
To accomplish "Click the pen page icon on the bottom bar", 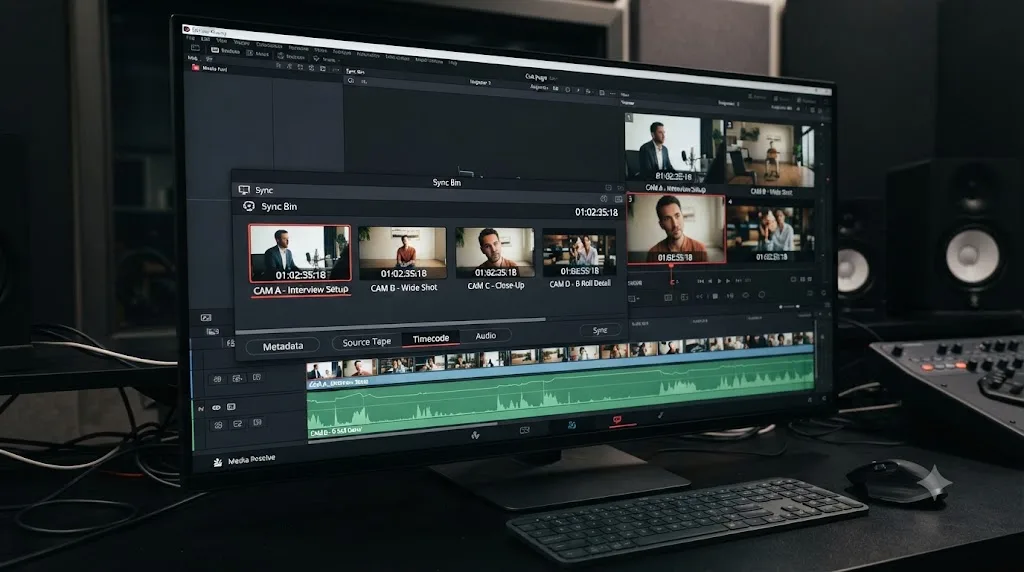I will pos(660,415).
